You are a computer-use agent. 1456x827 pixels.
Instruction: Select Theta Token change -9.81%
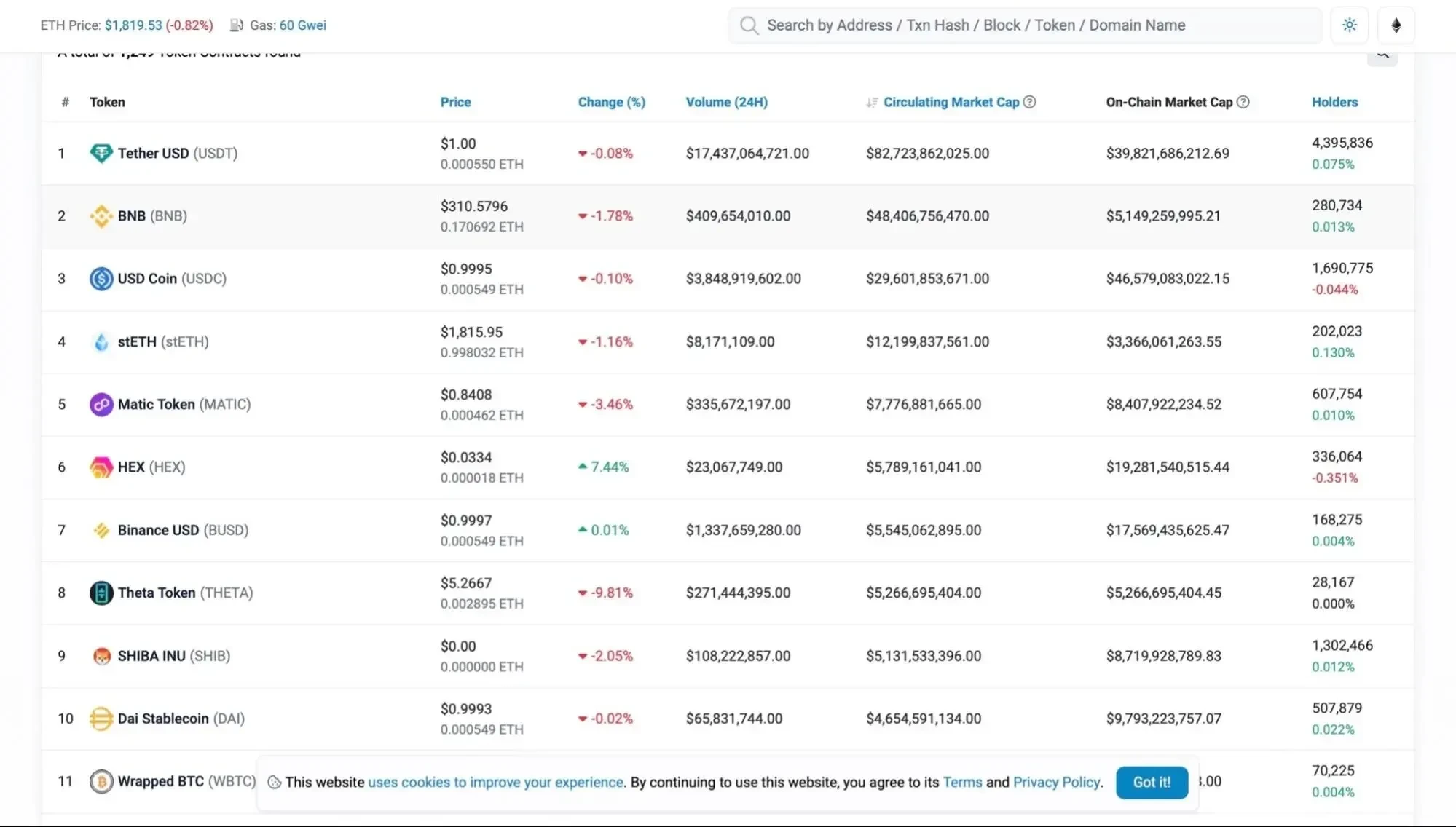tap(611, 593)
